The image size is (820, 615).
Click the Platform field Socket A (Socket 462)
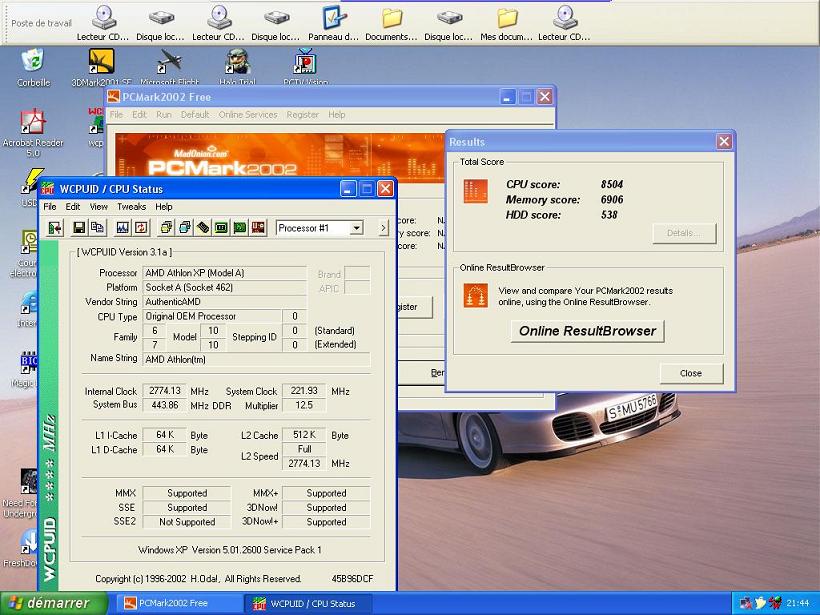click(224, 287)
